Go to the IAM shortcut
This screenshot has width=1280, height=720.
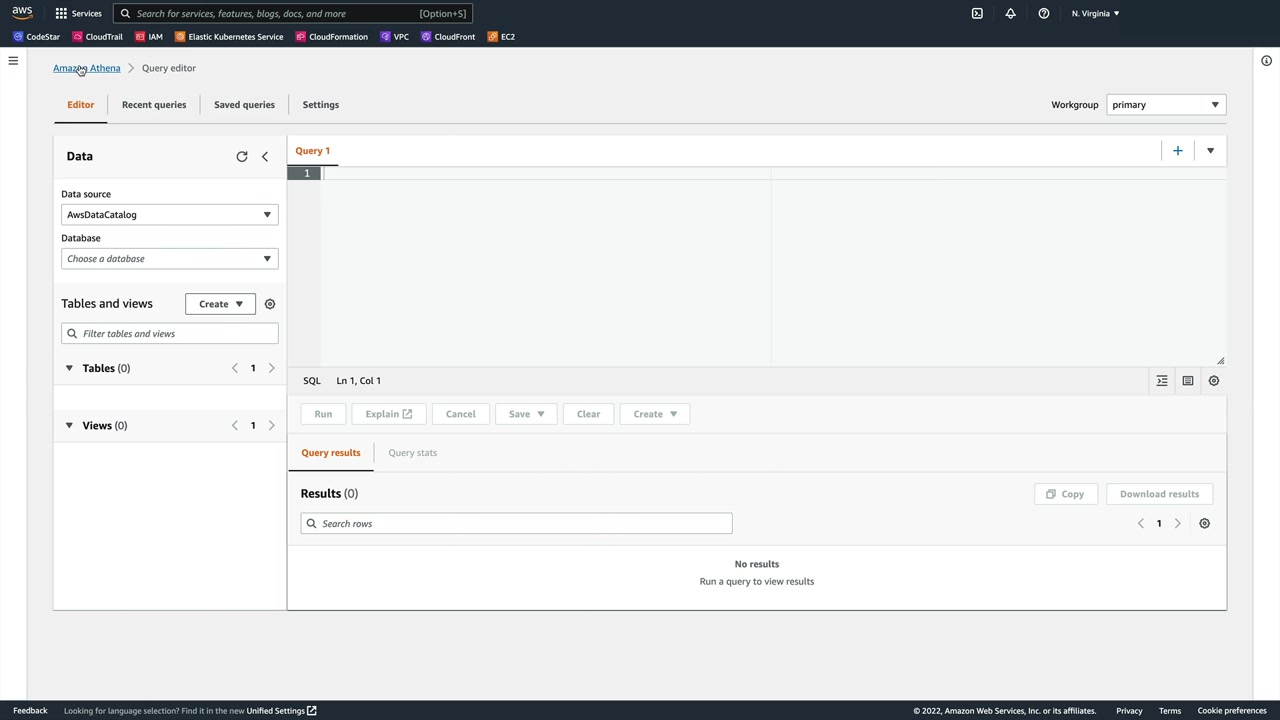click(148, 37)
